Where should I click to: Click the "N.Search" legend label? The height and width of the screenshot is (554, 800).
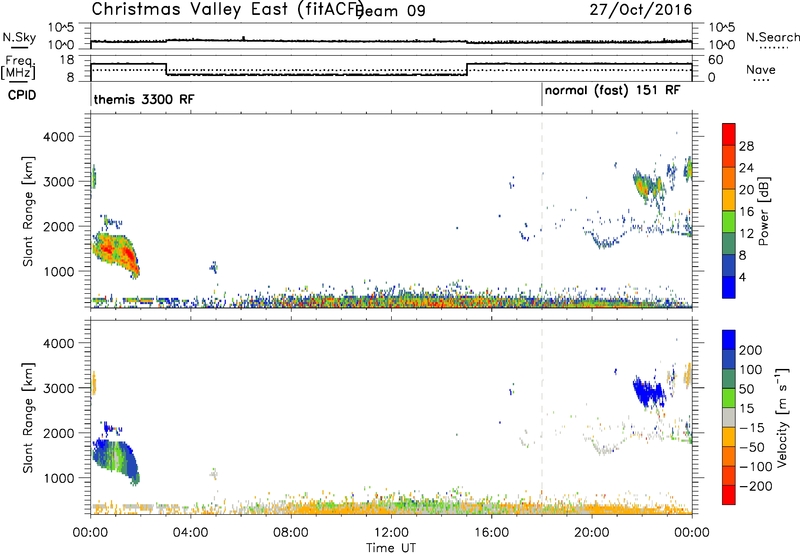pos(772,37)
